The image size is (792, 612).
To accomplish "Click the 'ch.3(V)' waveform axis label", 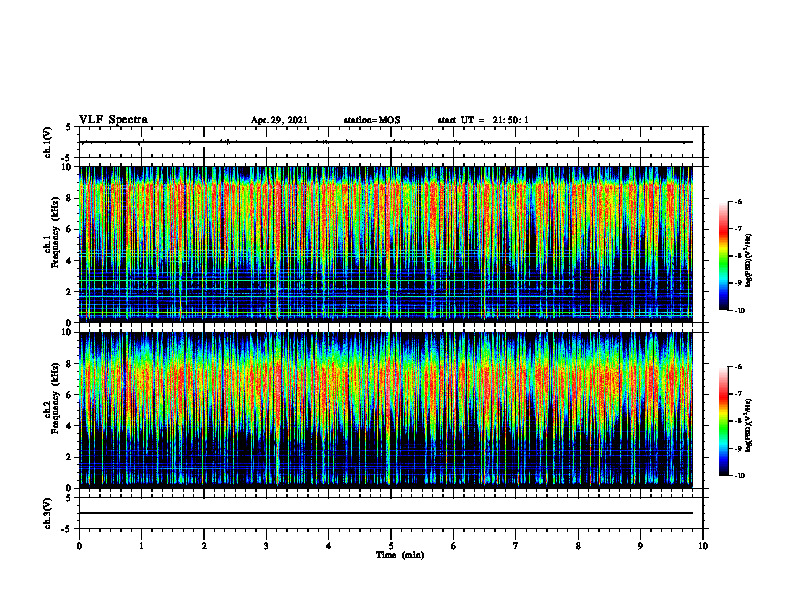I will 48,513.
